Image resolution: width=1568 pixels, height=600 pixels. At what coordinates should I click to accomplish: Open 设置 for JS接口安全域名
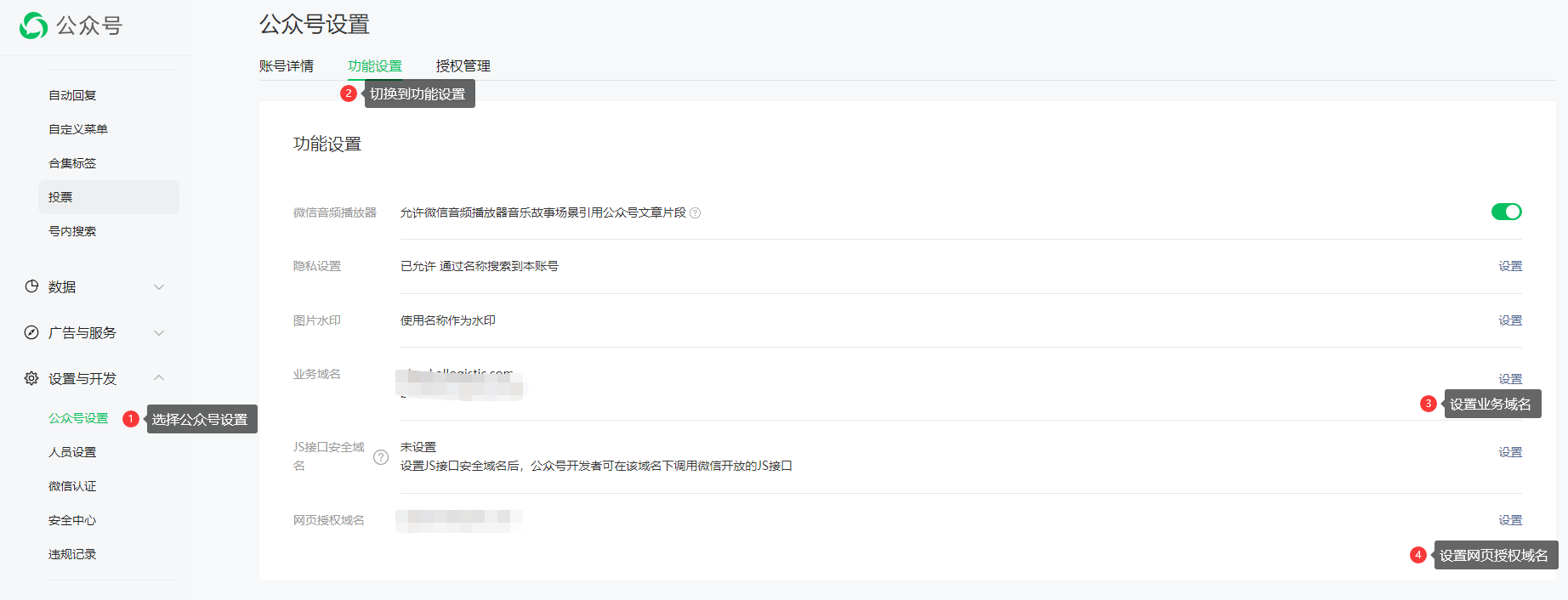tap(1509, 452)
